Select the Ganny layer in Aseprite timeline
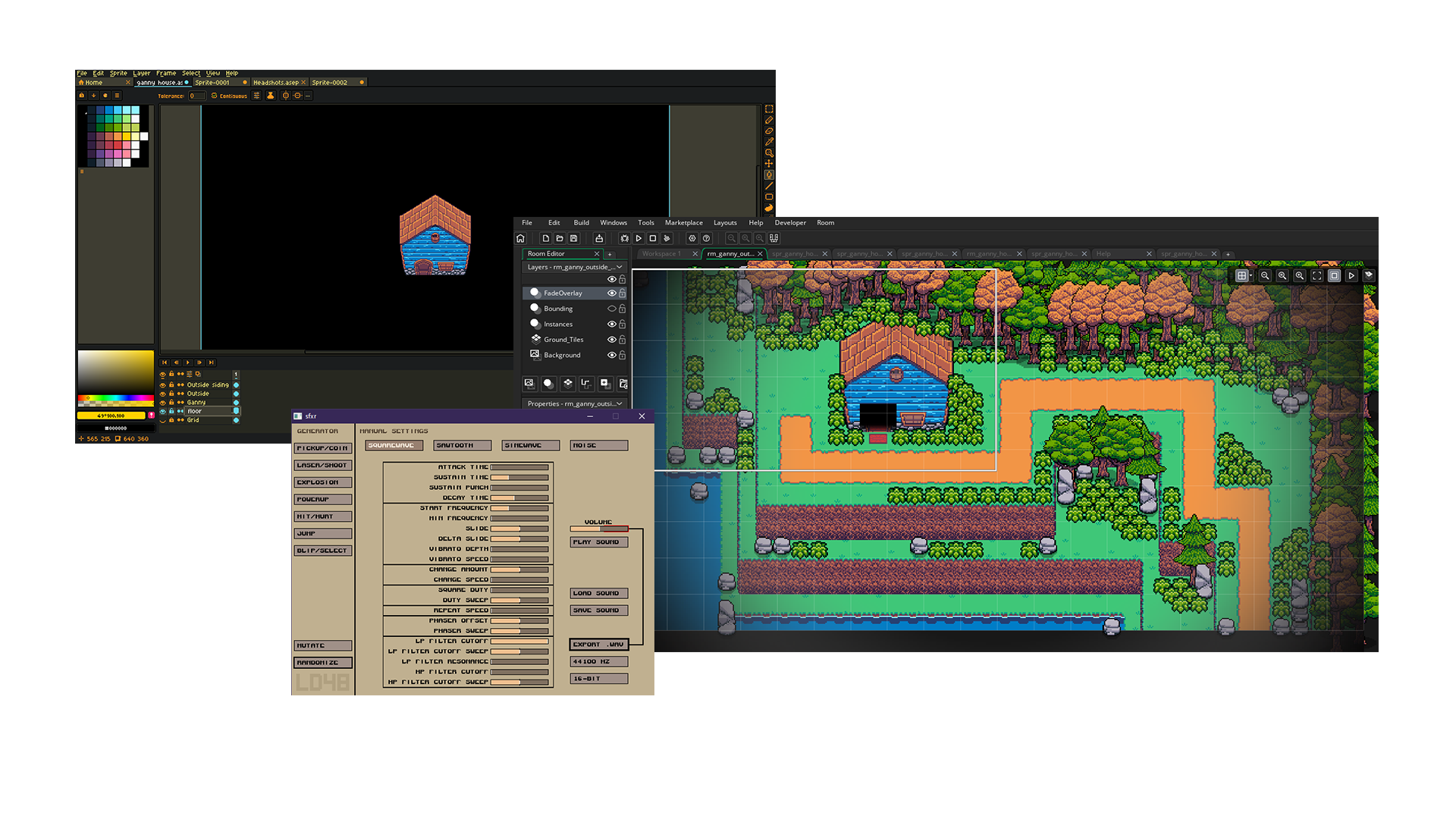 coord(196,403)
